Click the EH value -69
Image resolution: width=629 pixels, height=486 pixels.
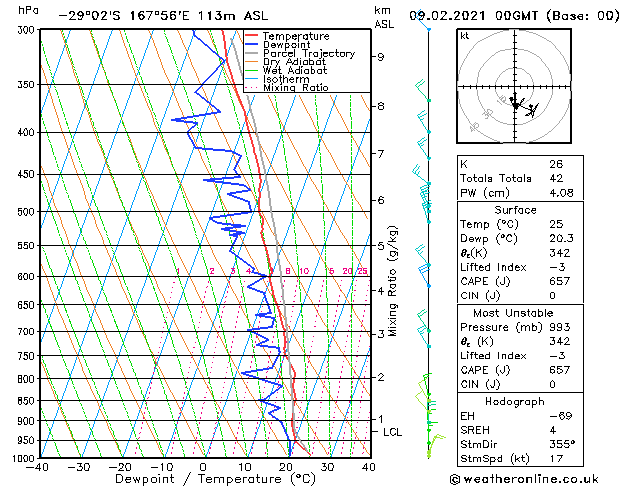560,416
